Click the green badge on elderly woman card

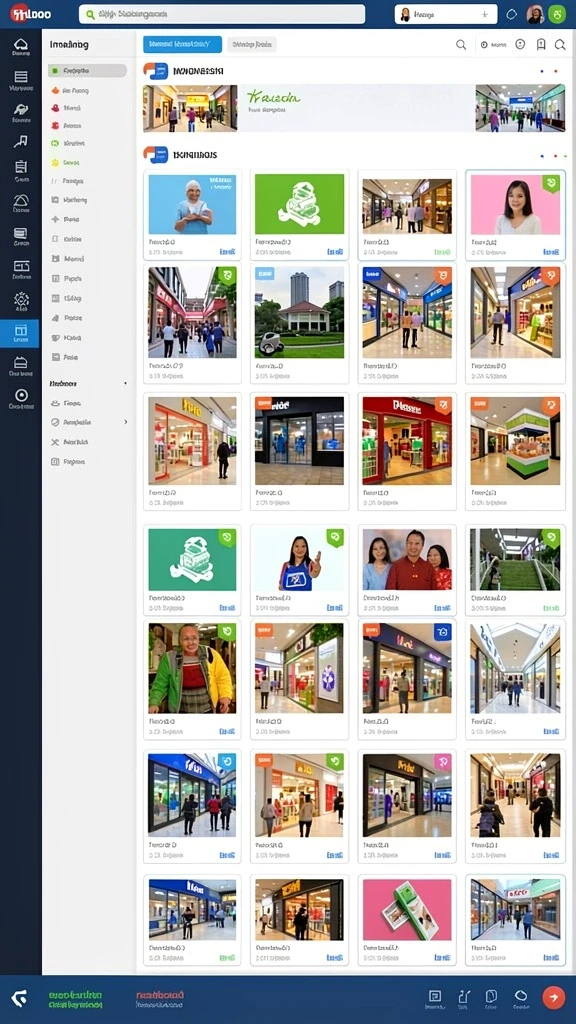[x=227, y=632]
